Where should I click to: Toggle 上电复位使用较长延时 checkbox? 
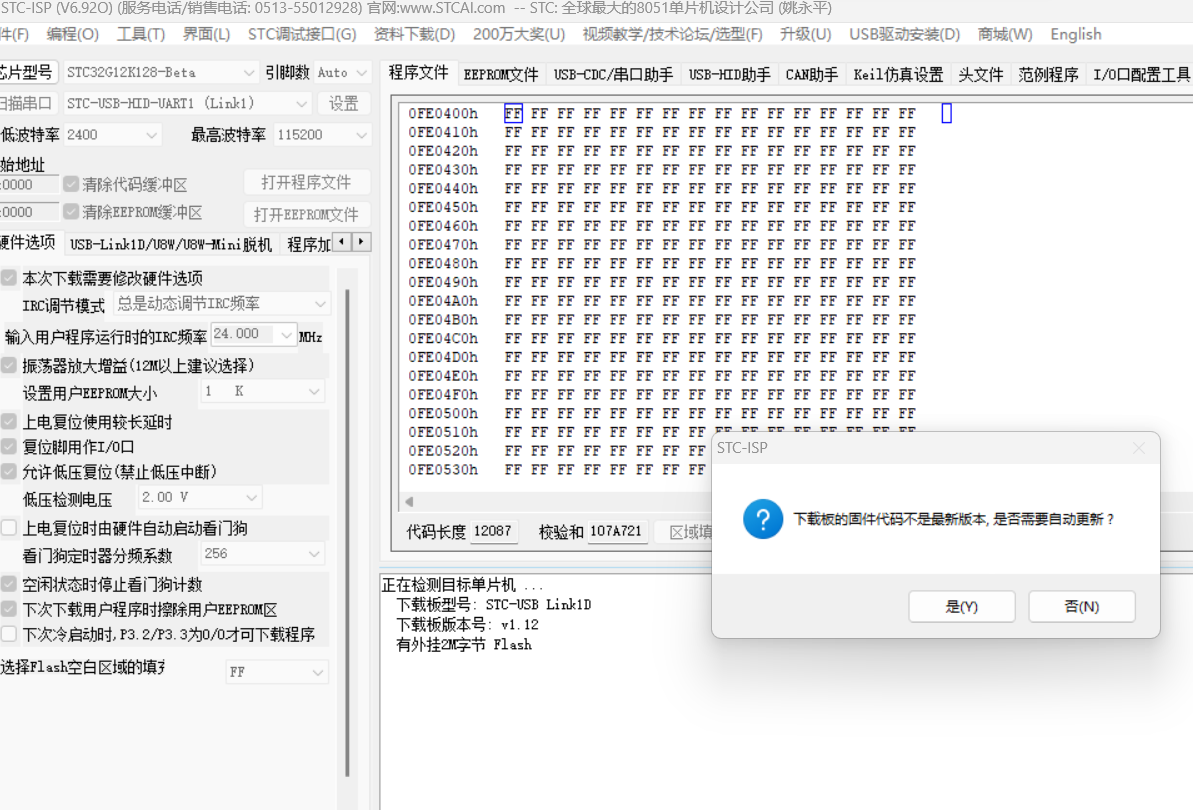9,421
